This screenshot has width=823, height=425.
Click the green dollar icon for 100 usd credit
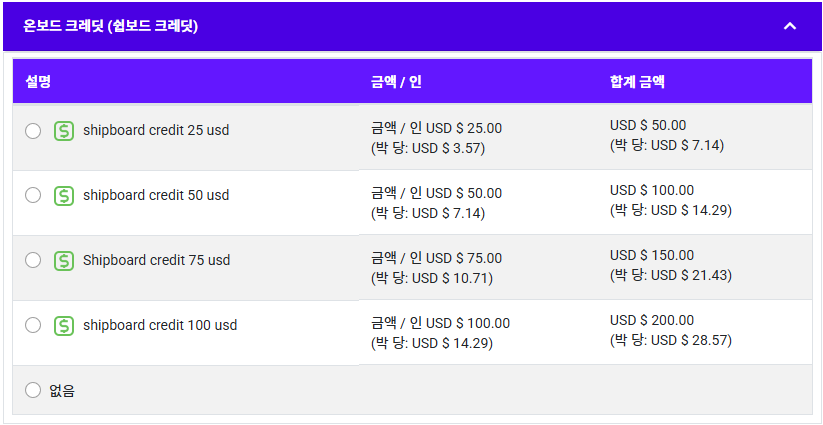(x=64, y=326)
